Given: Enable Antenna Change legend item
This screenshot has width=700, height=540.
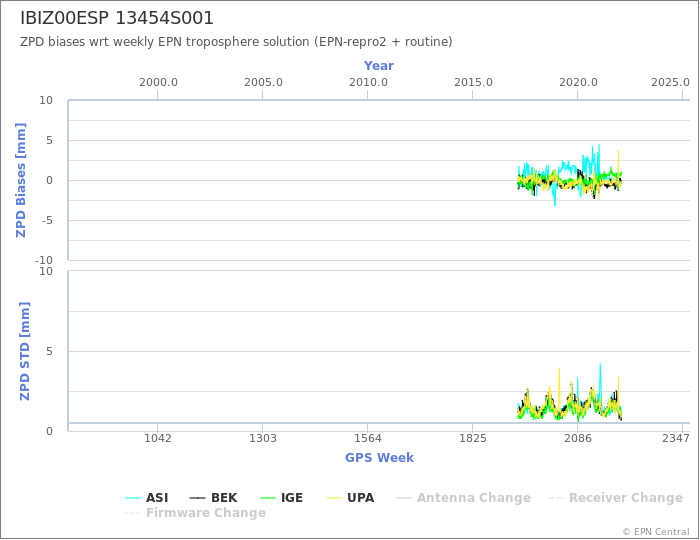Looking at the screenshot, I should pos(463,498).
